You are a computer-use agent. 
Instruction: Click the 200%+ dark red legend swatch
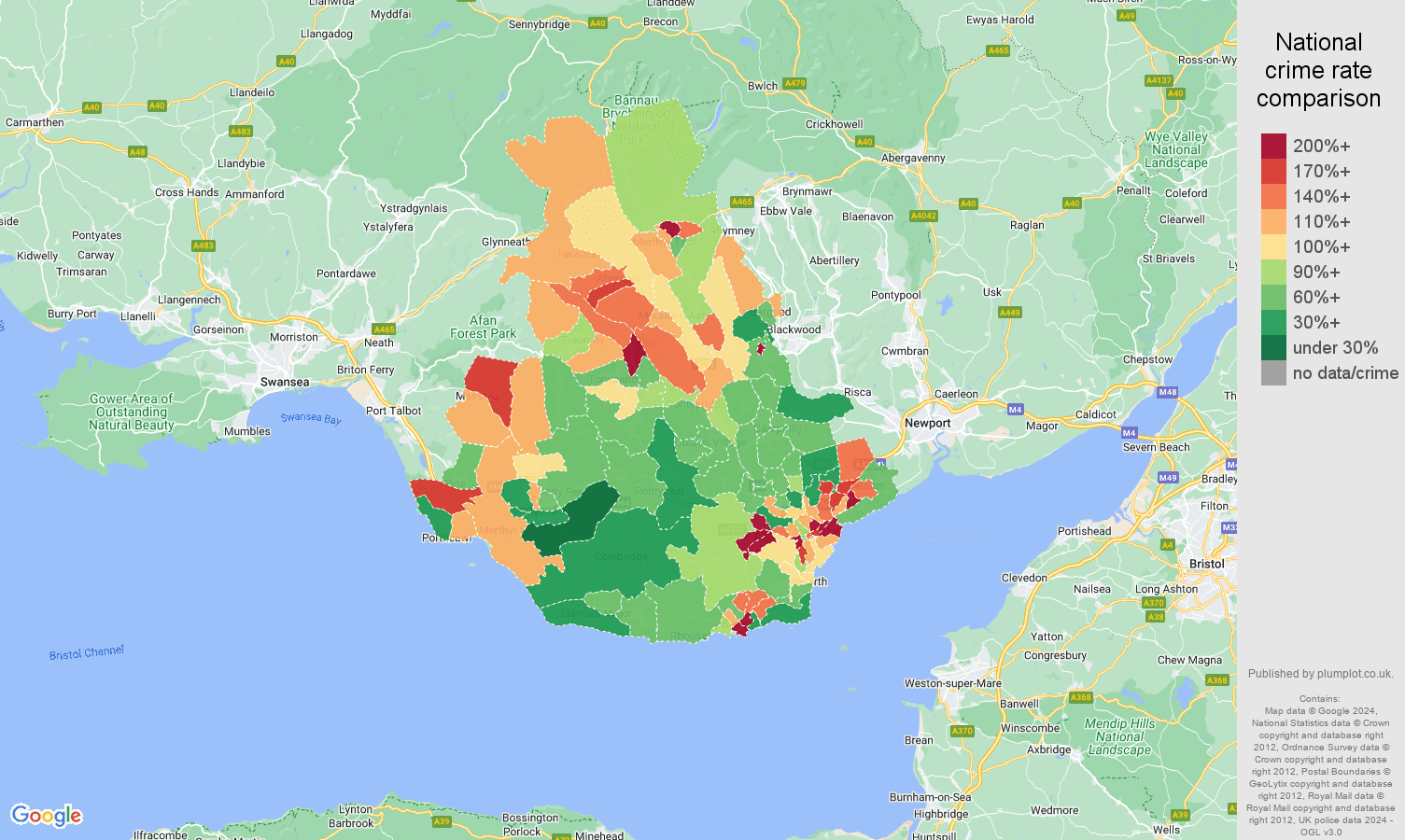(x=1273, y=147)
